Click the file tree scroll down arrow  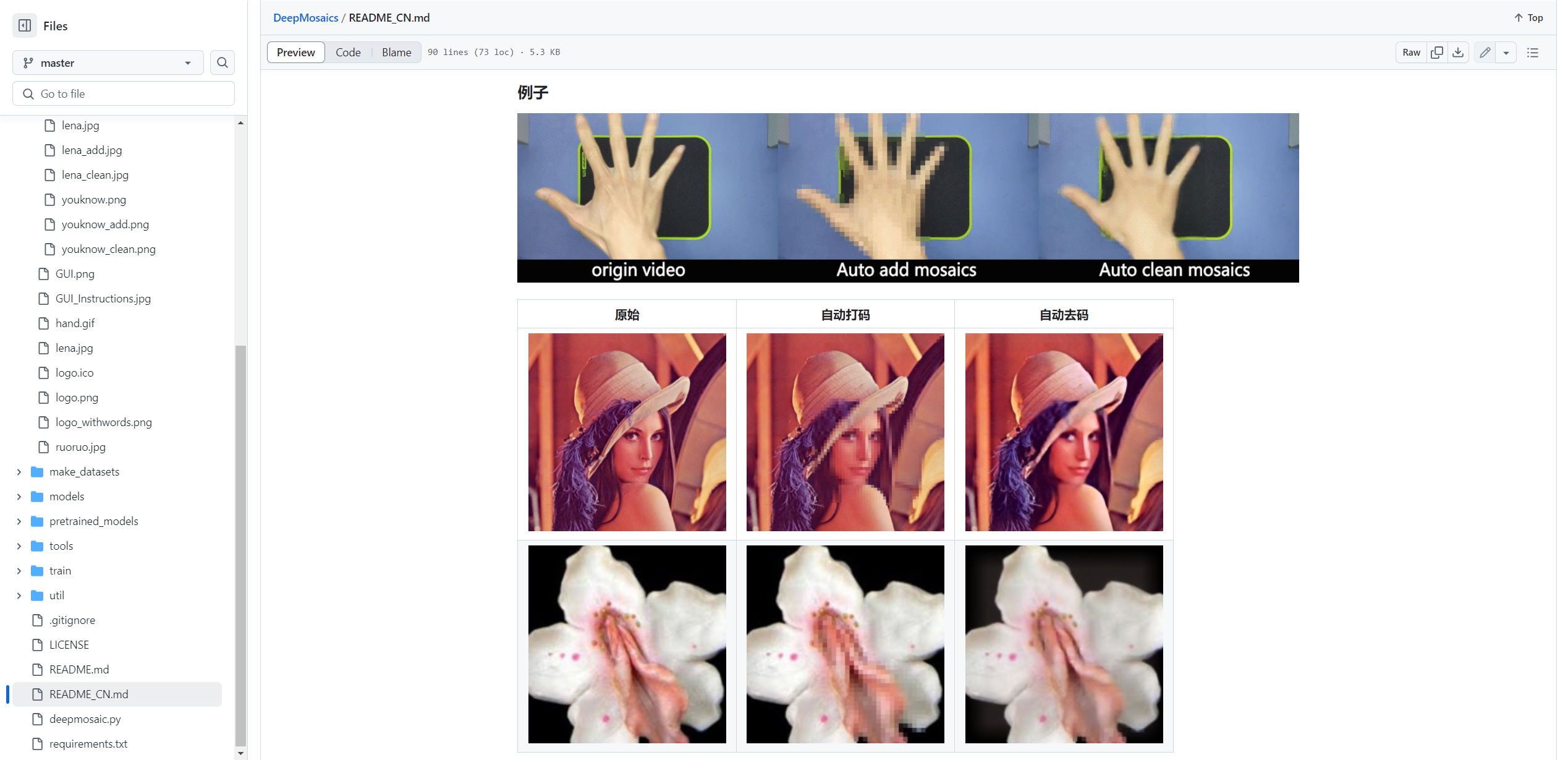tap(240, 753)
